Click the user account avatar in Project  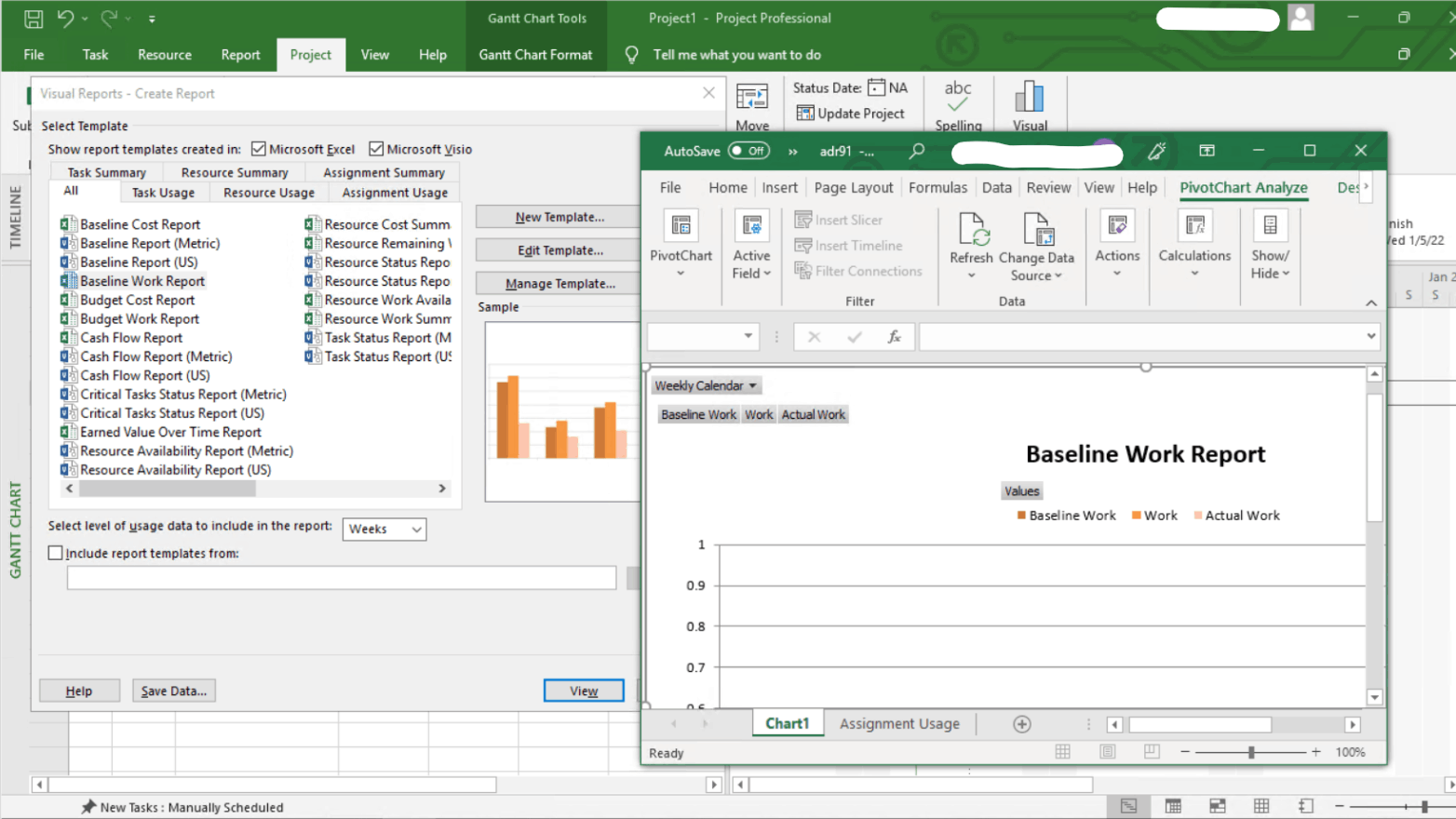coord(1301,18)
